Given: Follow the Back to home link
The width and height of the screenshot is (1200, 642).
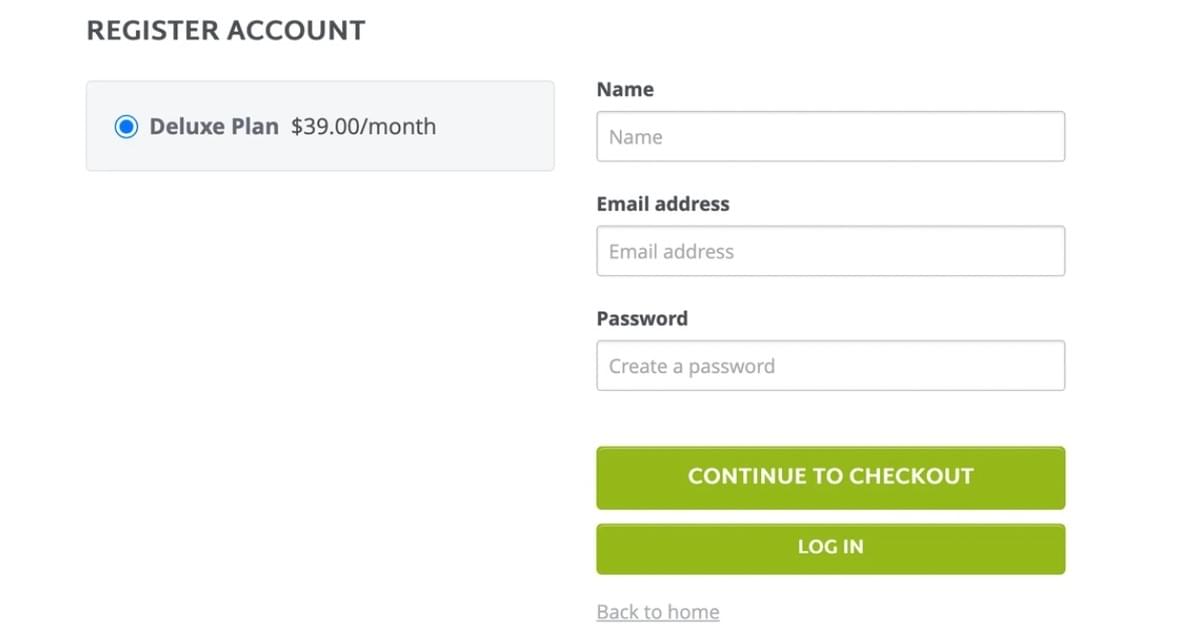Looking at the screenshot, I should [x=657, y=612].
